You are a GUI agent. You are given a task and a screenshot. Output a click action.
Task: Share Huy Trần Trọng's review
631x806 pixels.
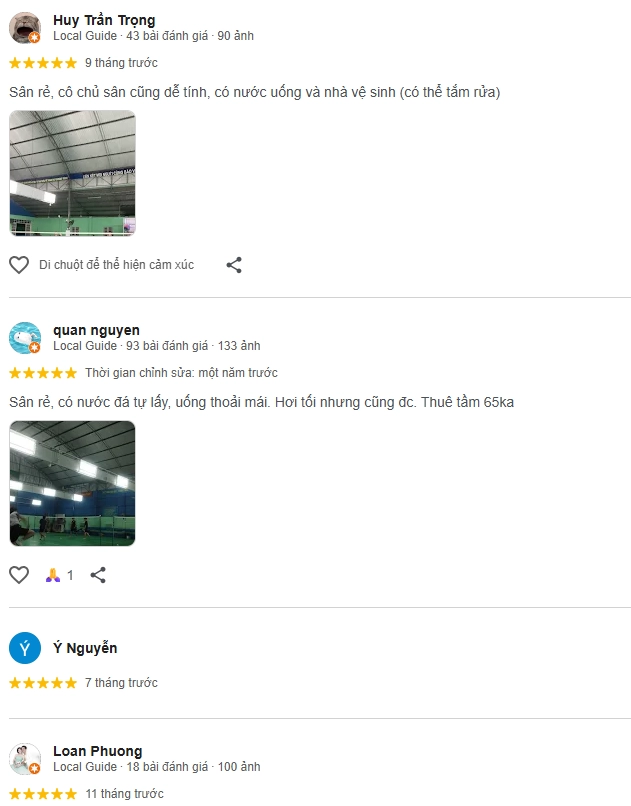(x=234, y=265)
